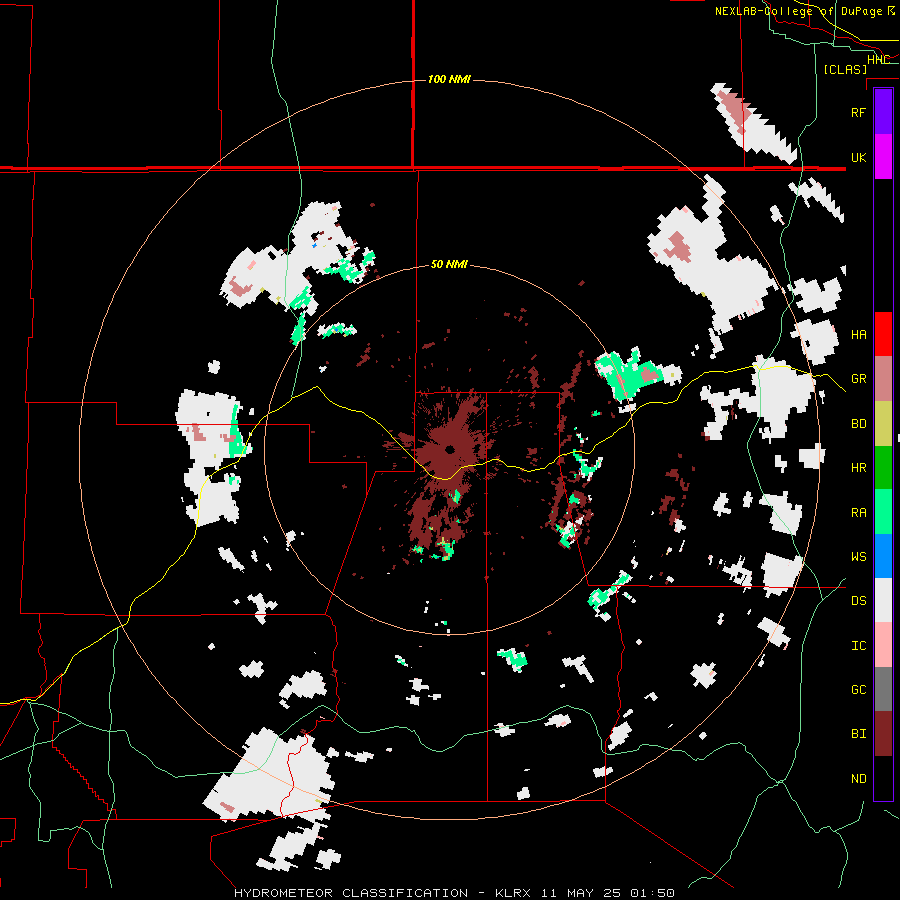Screen dimensions: 900x900
Task: Click the "HYDROMETEOR CLASSIFICATION" title text
Action: pos(351,893)
